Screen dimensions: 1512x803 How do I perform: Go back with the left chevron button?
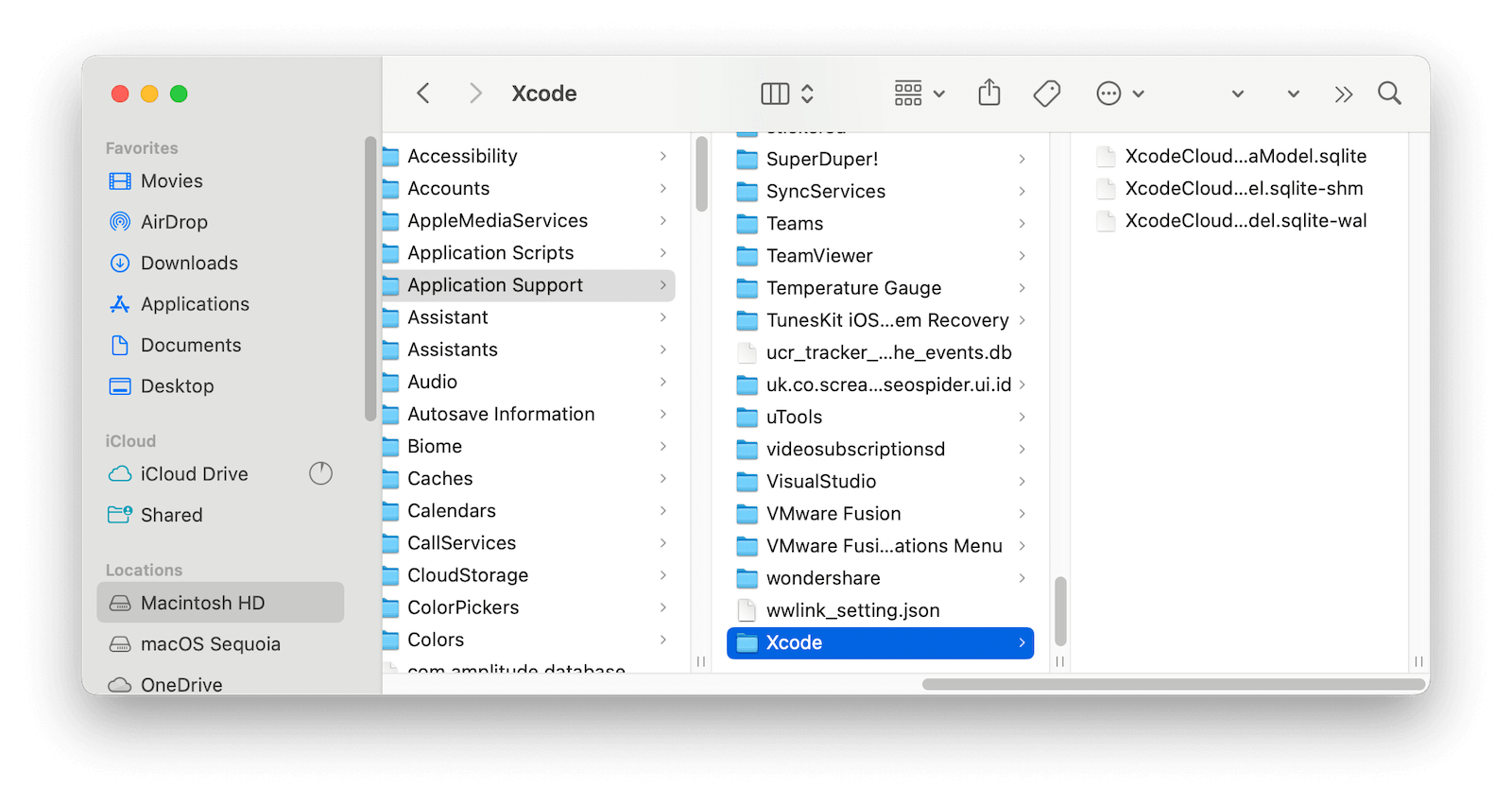[423, 94]
